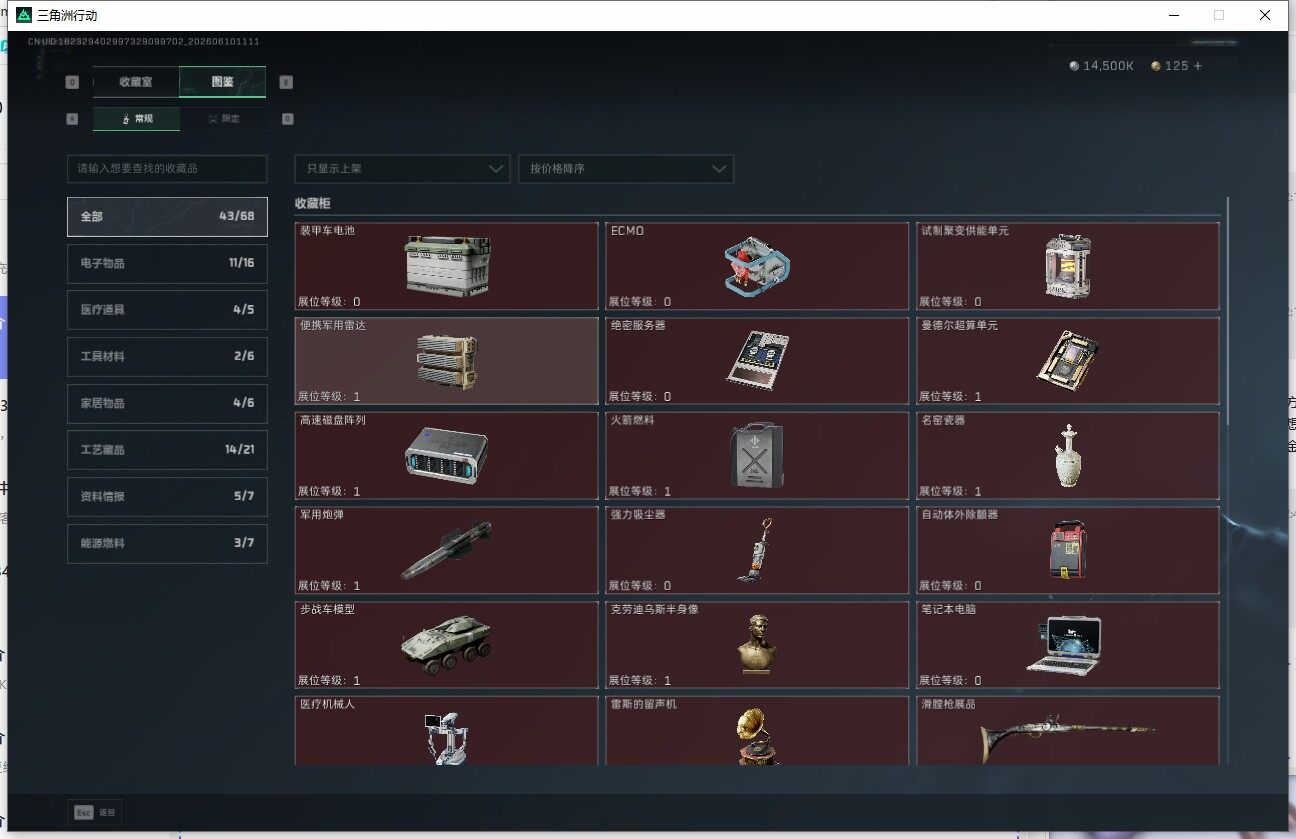Switch to the 图鉴 tab
The height and width of the screenshot is (839, 1296).
click(222, 82)
